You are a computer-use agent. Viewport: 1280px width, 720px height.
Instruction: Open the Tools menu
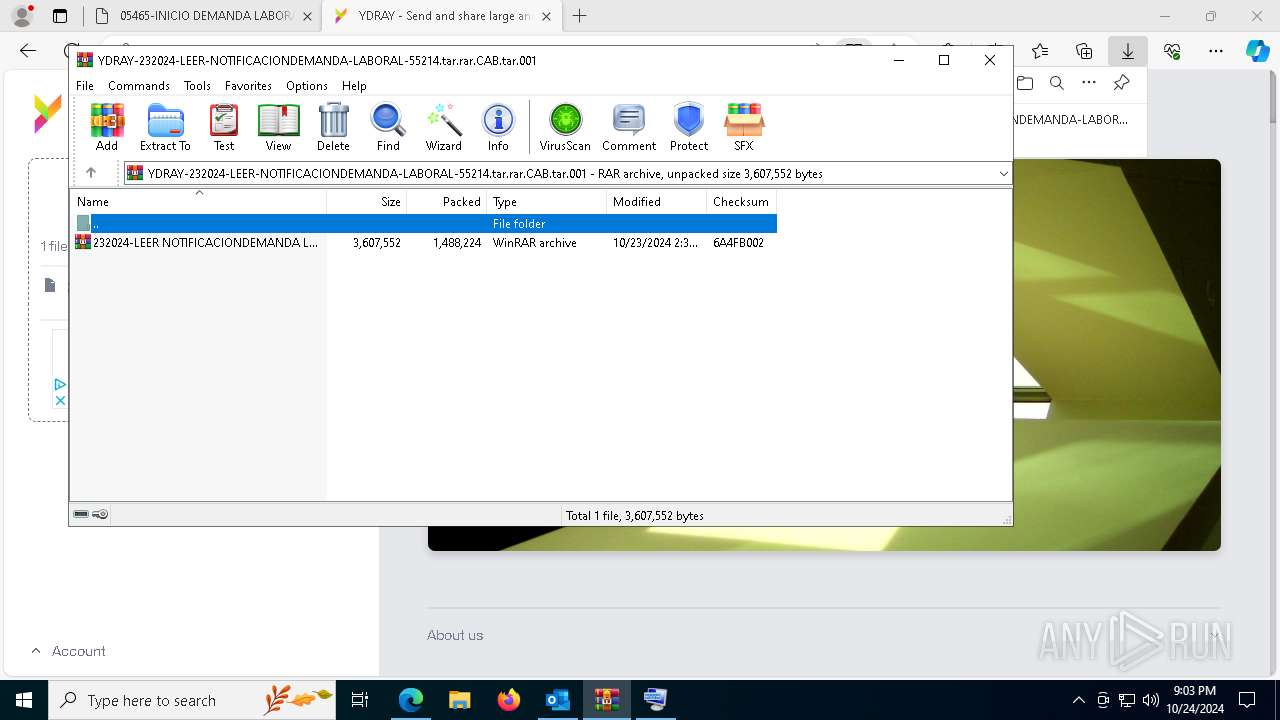click(x=197, y=86)
